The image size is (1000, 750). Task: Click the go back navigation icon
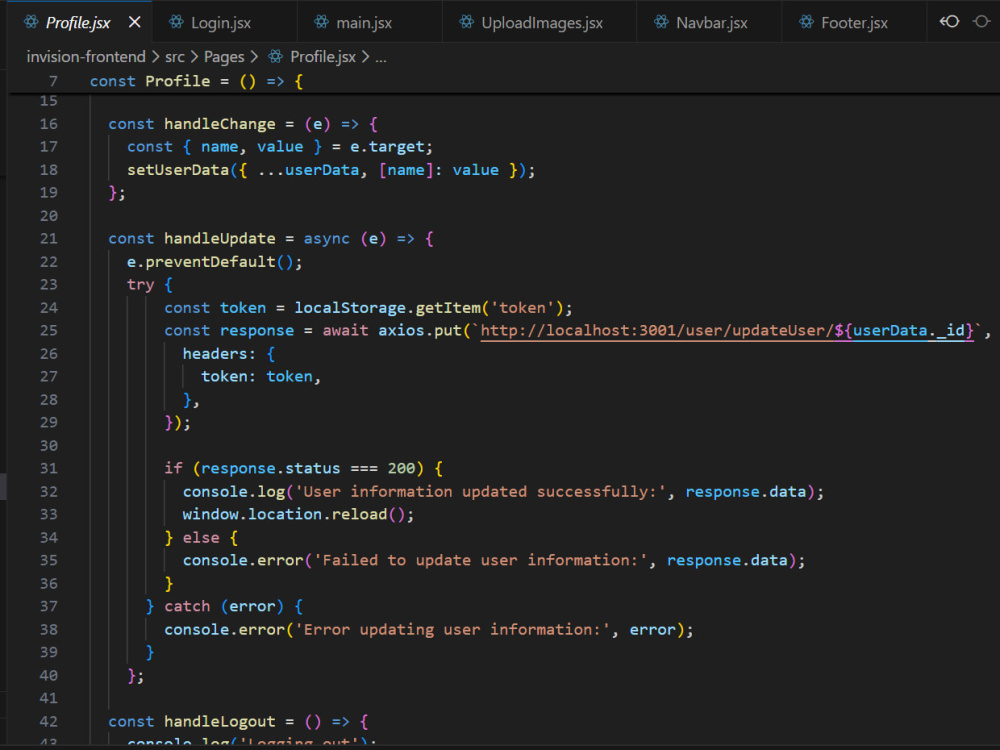pos(950,22)
